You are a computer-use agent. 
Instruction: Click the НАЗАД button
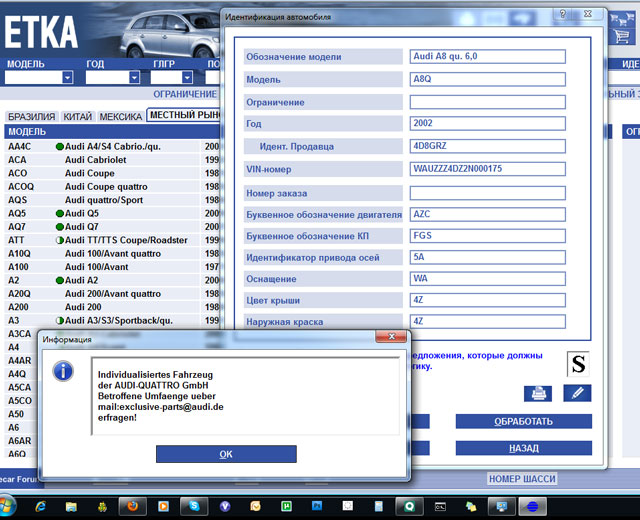523,448
